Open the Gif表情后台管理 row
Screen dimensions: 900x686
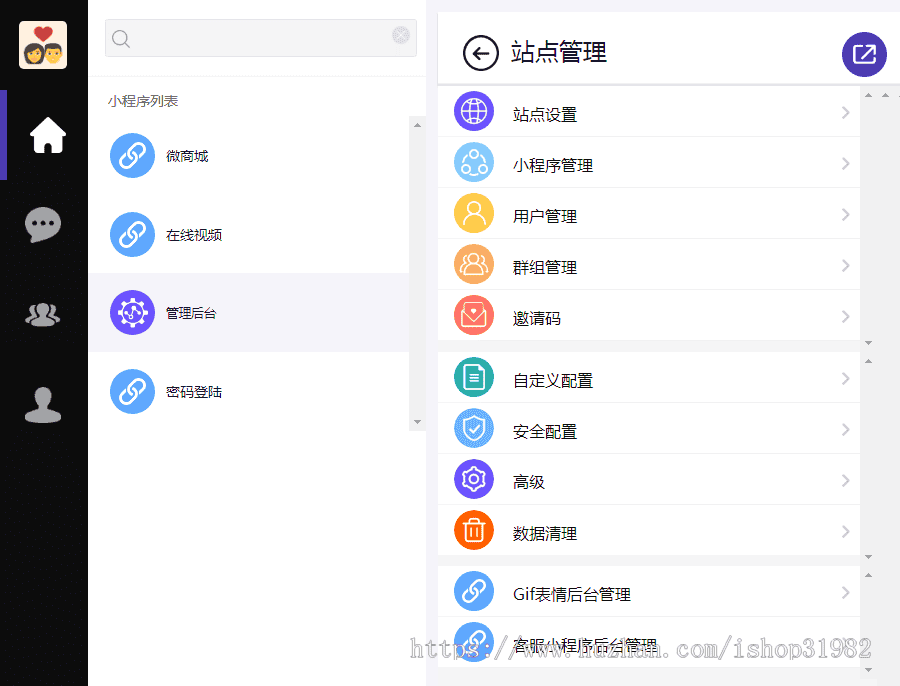click(x=649, y=591)
